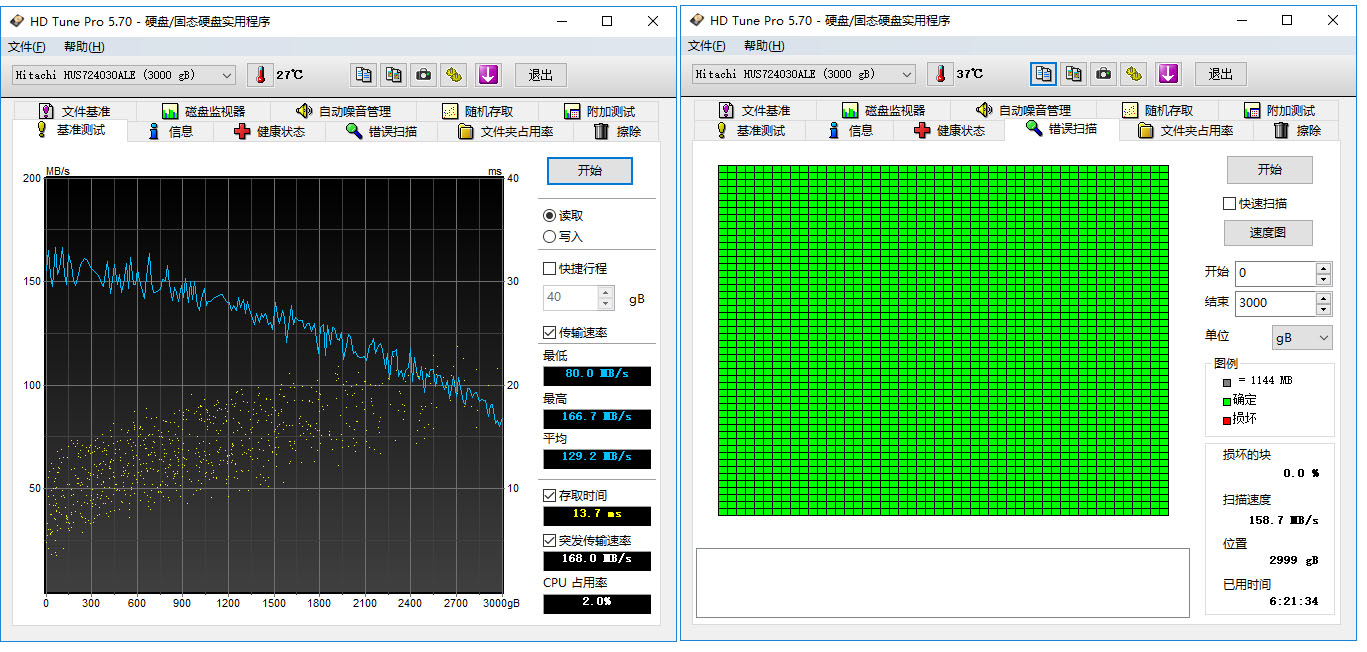The image size is (1367, 652).
Task: Click the thermometer icon showing 27℃
Action: click(x=260, y=75)
